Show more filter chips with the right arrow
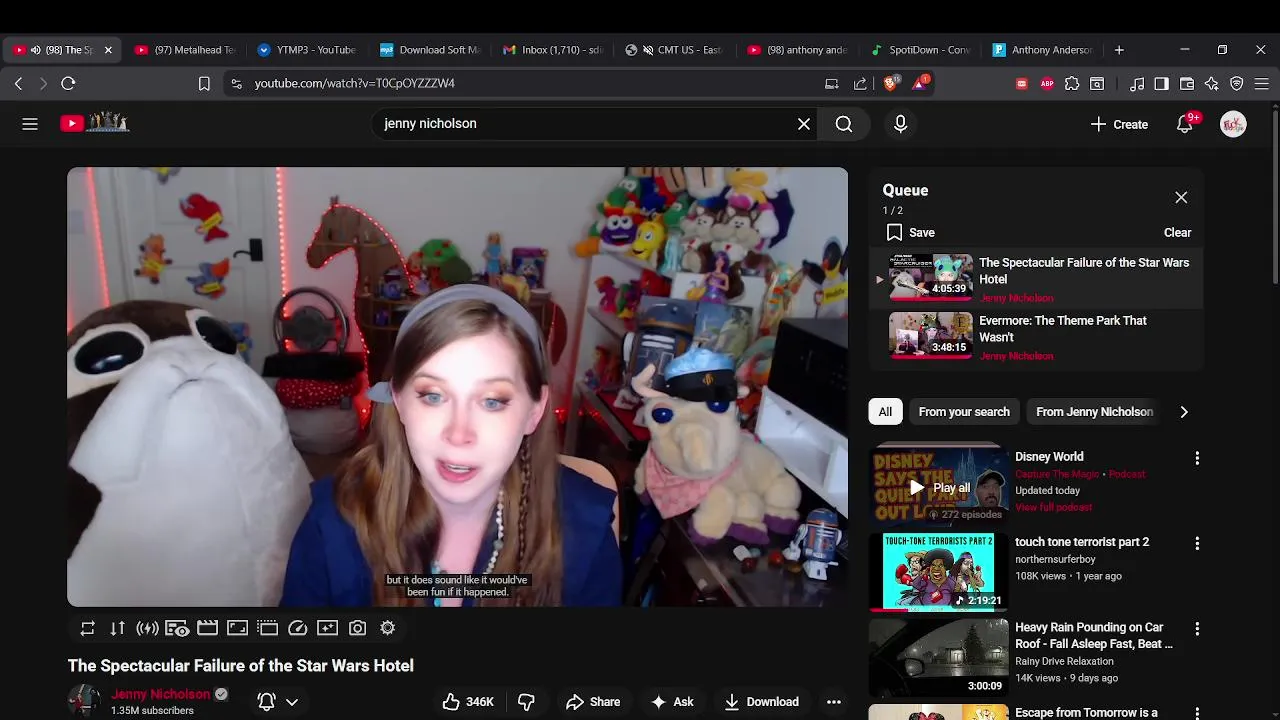1280x720 pixels. 1184,412
